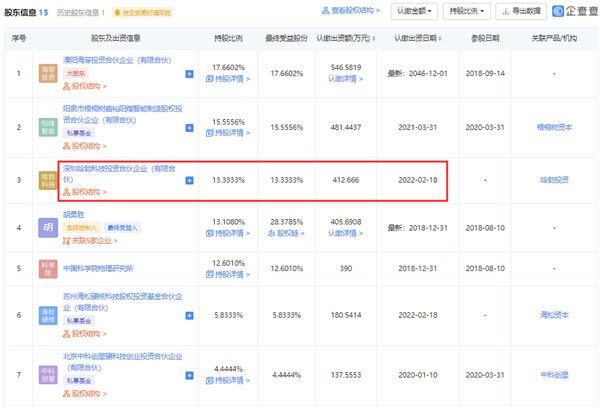Open the 持股比例 dropdown filter
Viewport: 600px width, 408px height.
tap(467, 12)
